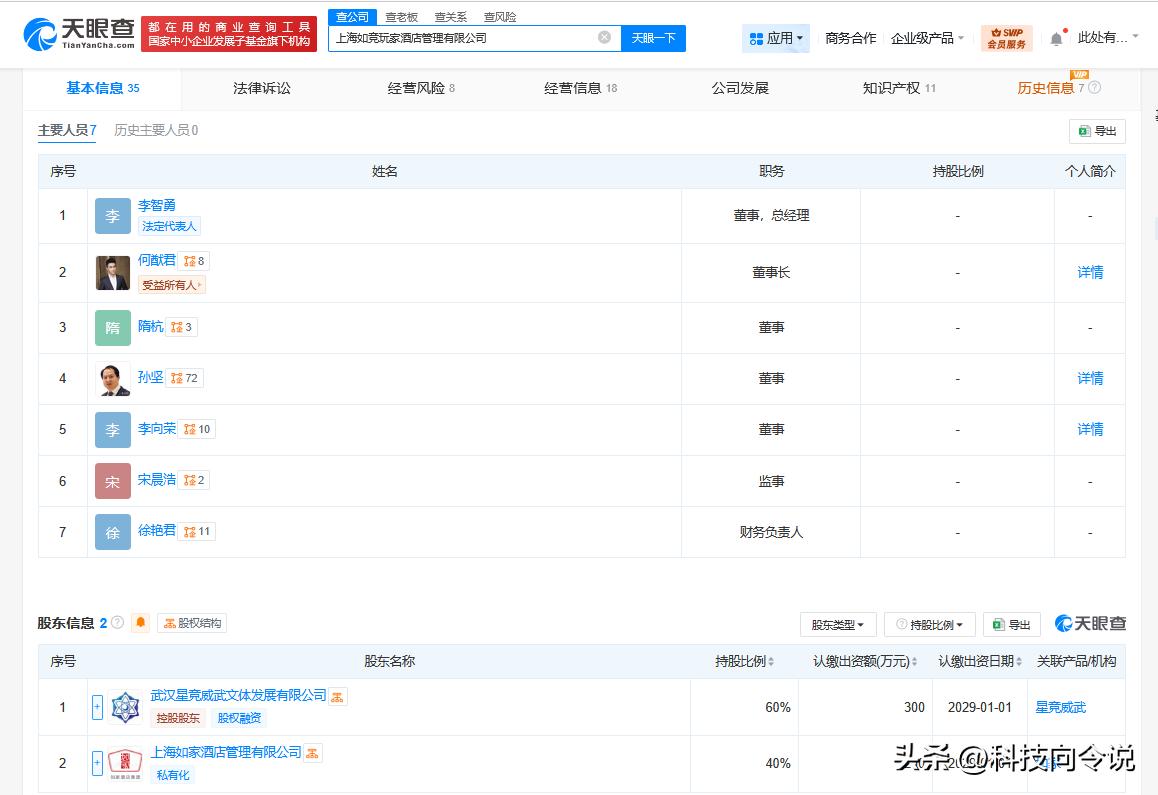
Task: Click the 上海如家酒店 company logo
Action: click(x=125, y=763)
